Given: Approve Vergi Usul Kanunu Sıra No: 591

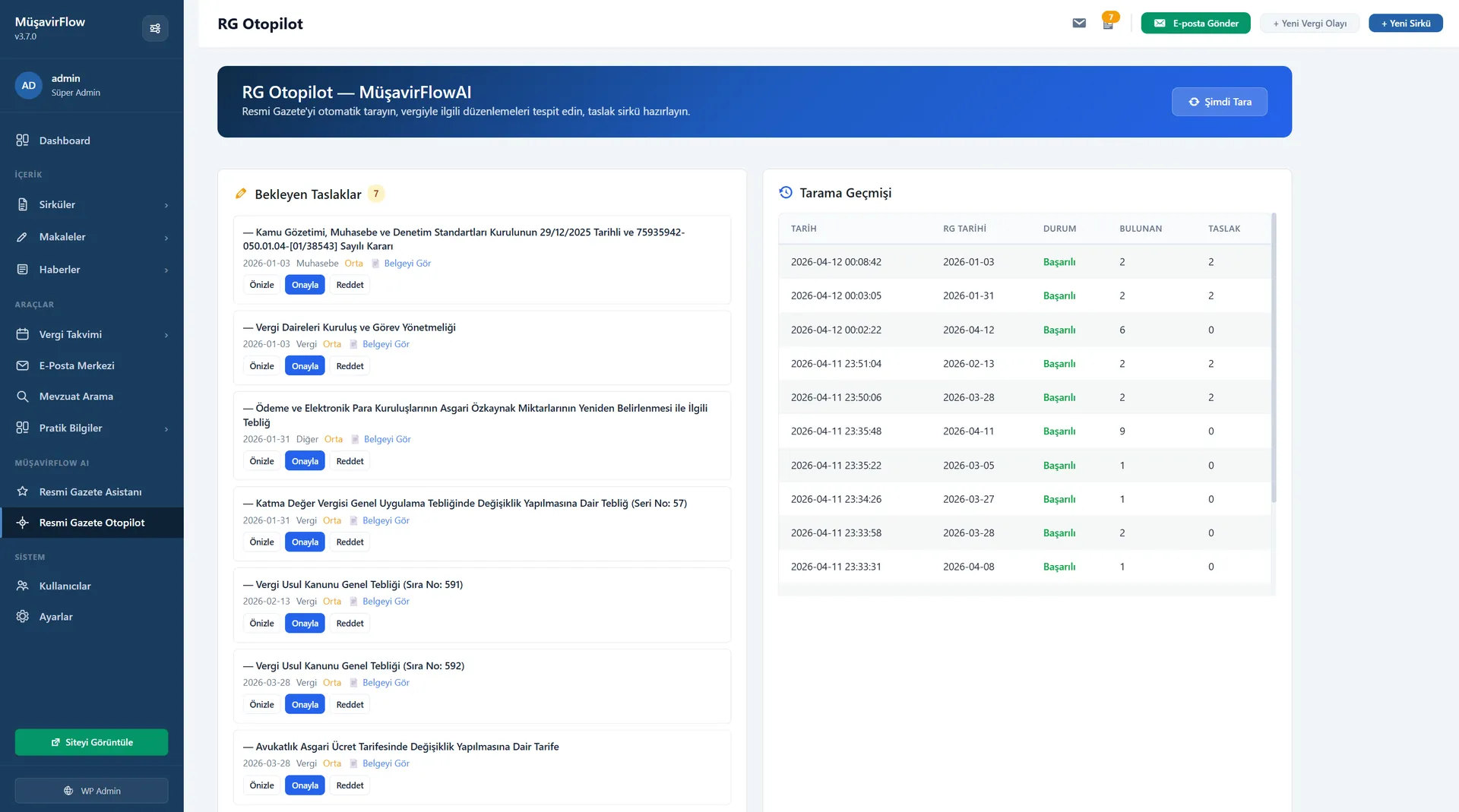Looking at the screenshot, I should pos(305,623).
